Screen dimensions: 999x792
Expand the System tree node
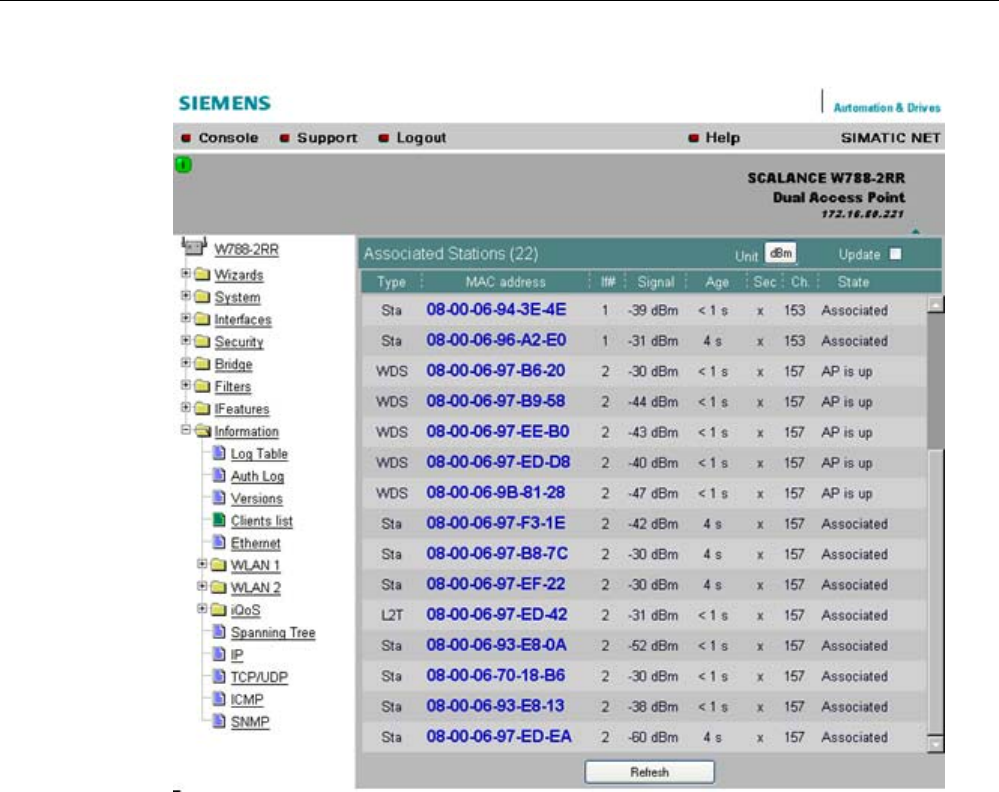pyautogui.click(x=185, y=296)
